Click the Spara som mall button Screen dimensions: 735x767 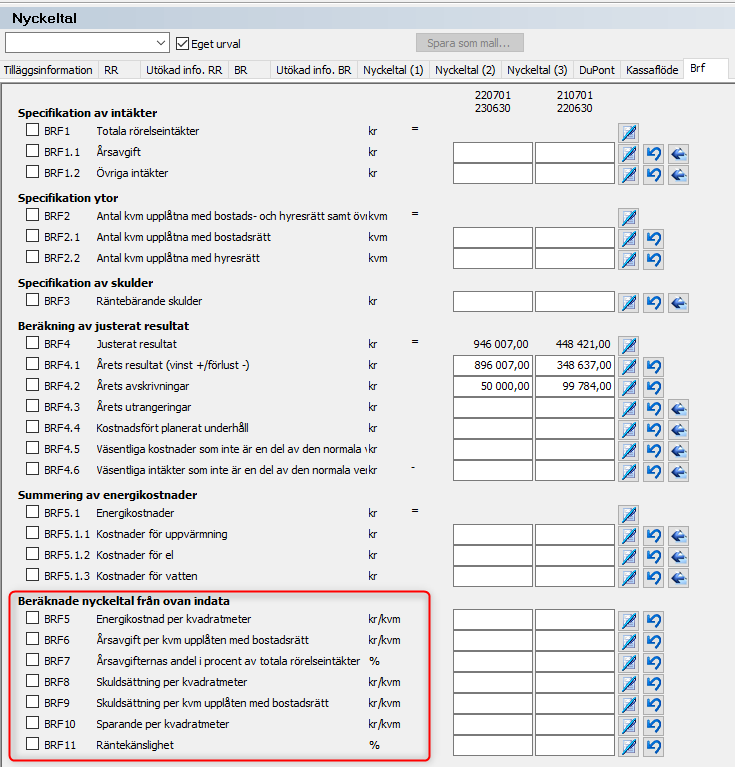(x=470, y=43)
